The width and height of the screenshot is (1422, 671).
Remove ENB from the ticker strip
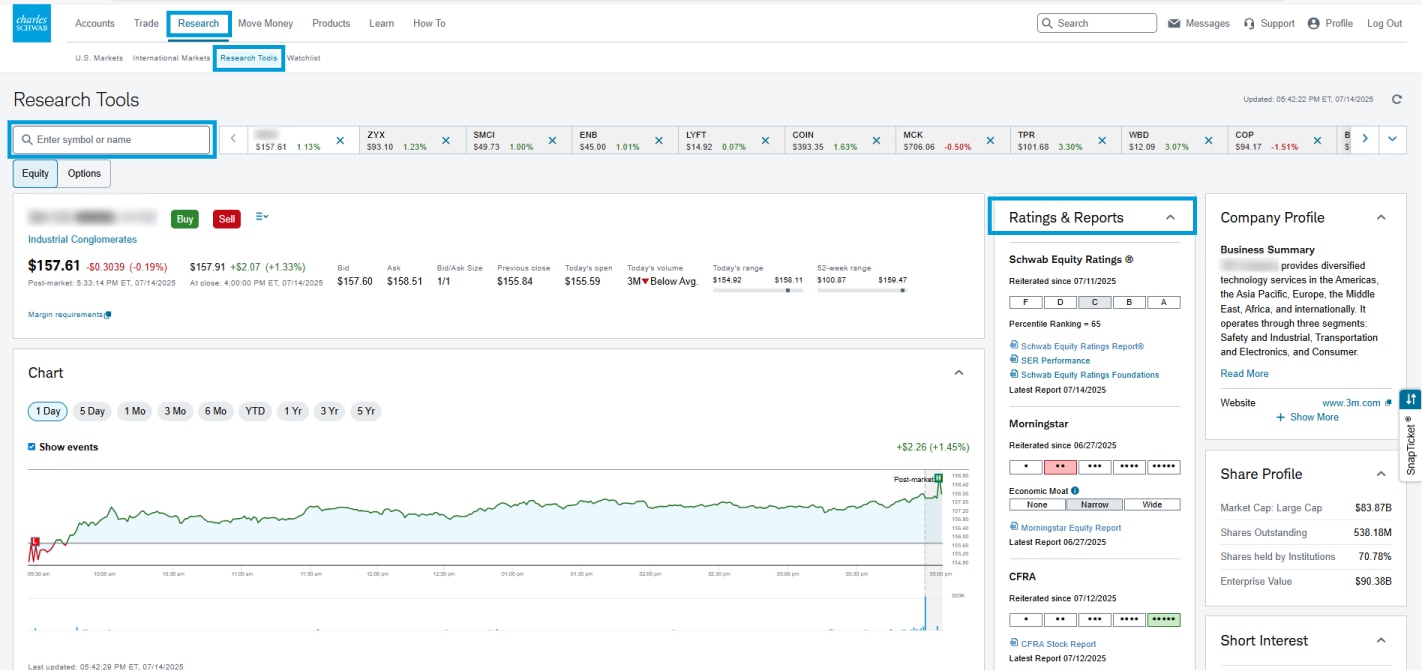coord(659,141)
